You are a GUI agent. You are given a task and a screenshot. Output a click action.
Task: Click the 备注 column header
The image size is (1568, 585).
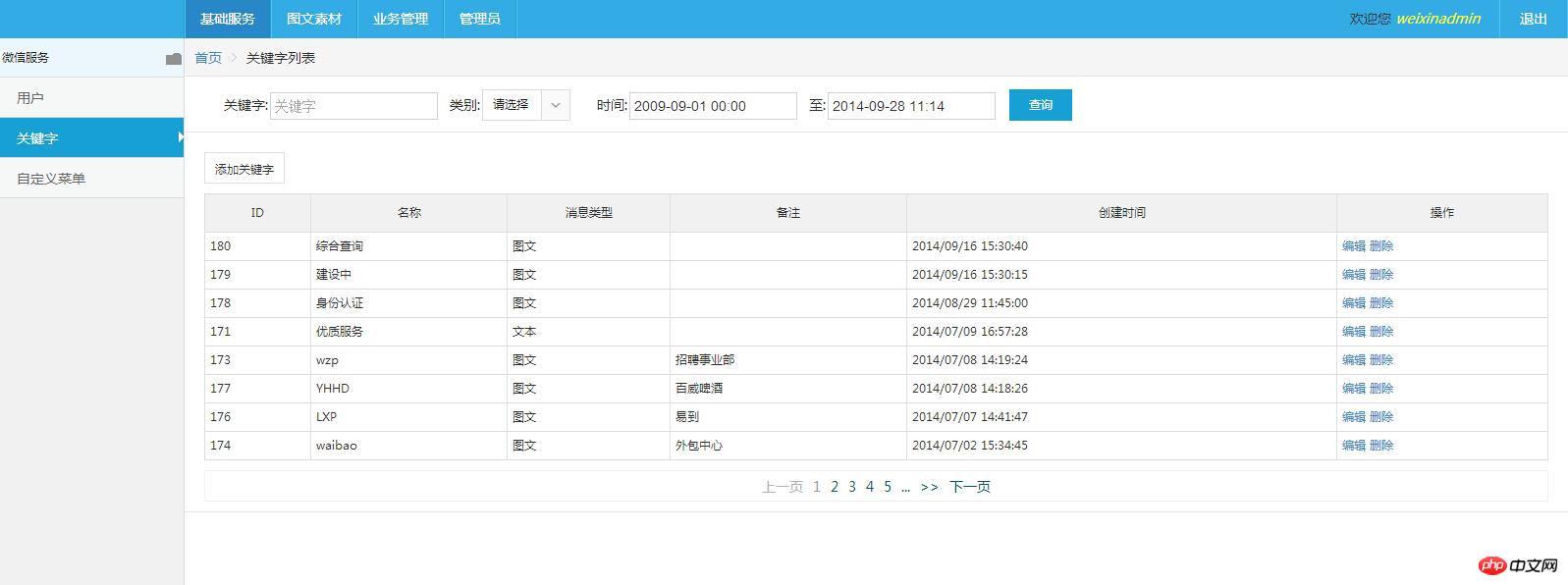(788, 213)
